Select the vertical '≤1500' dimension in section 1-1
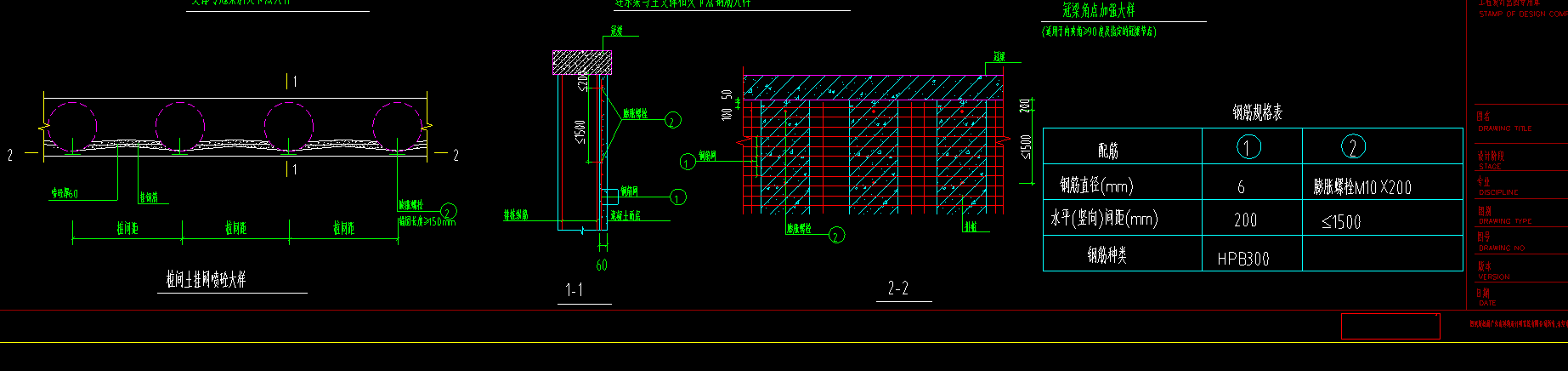The image size is (1568, 371). click(x=580, y=133)
